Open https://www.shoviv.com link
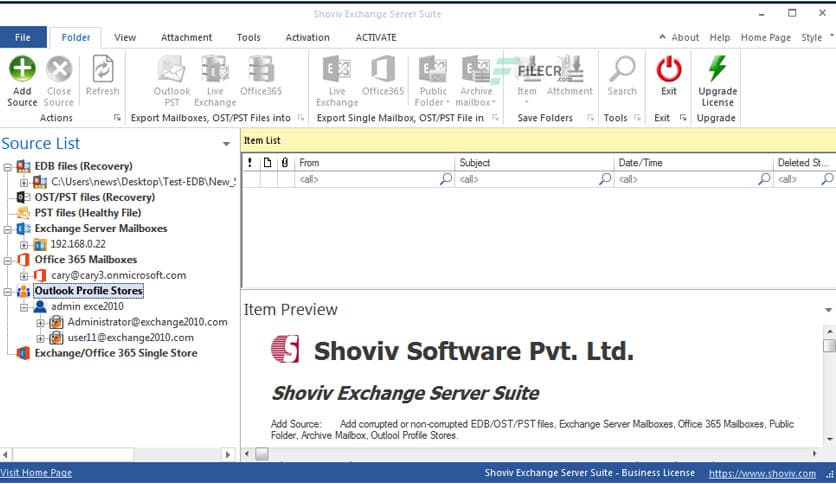 click(x=762, y=473)
